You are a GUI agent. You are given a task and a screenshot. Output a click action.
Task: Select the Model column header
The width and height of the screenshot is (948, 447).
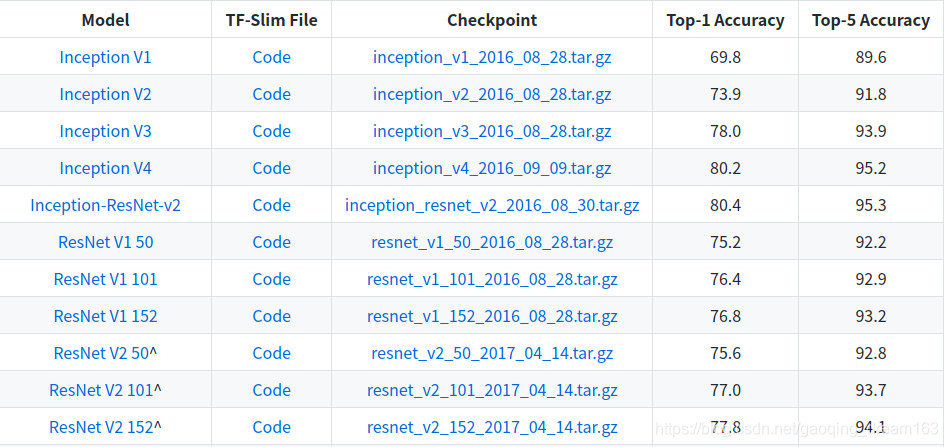pyautogui.click(x=105, y=20)
